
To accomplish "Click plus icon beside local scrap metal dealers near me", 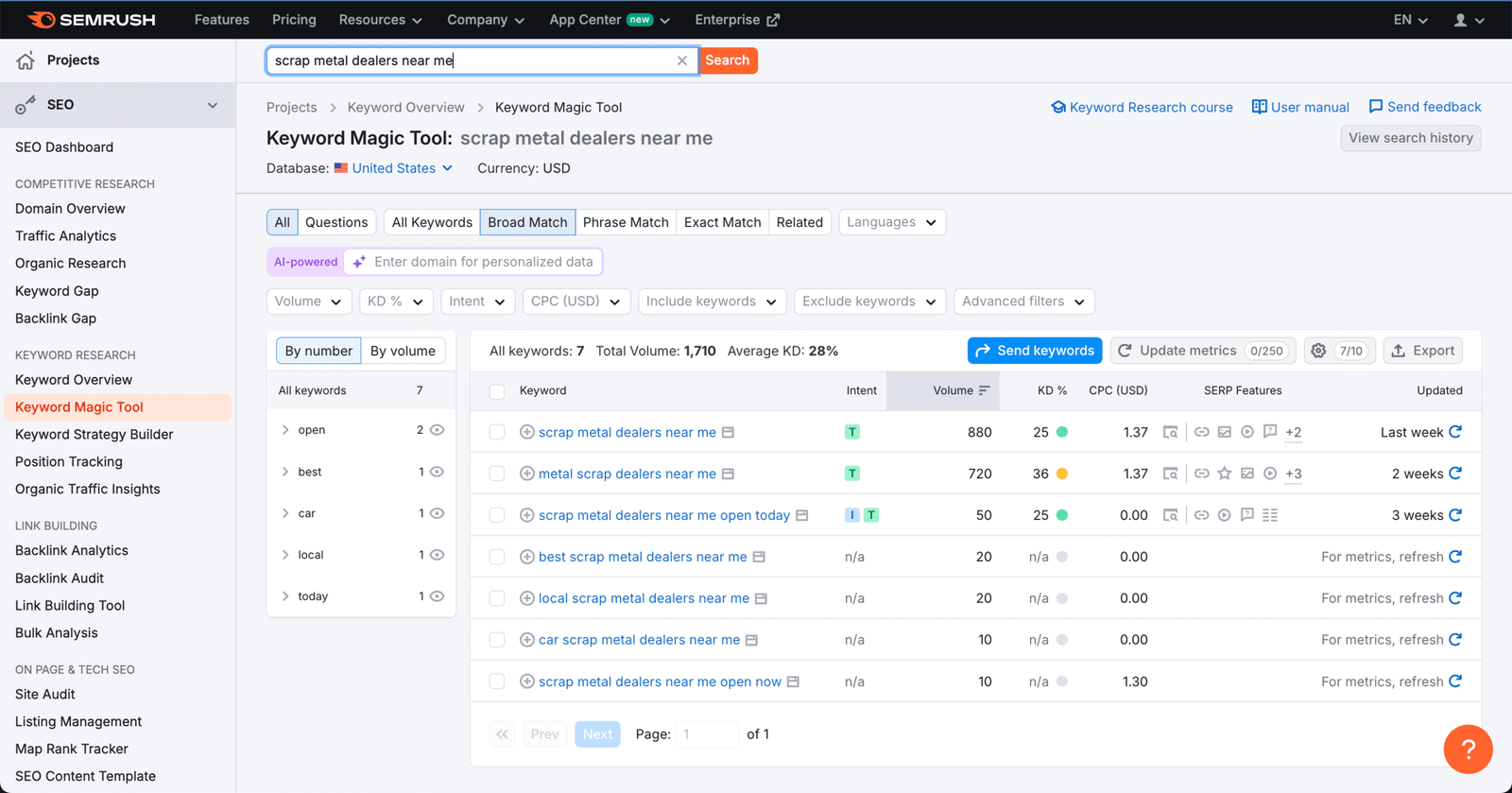I will click(527, 598).
